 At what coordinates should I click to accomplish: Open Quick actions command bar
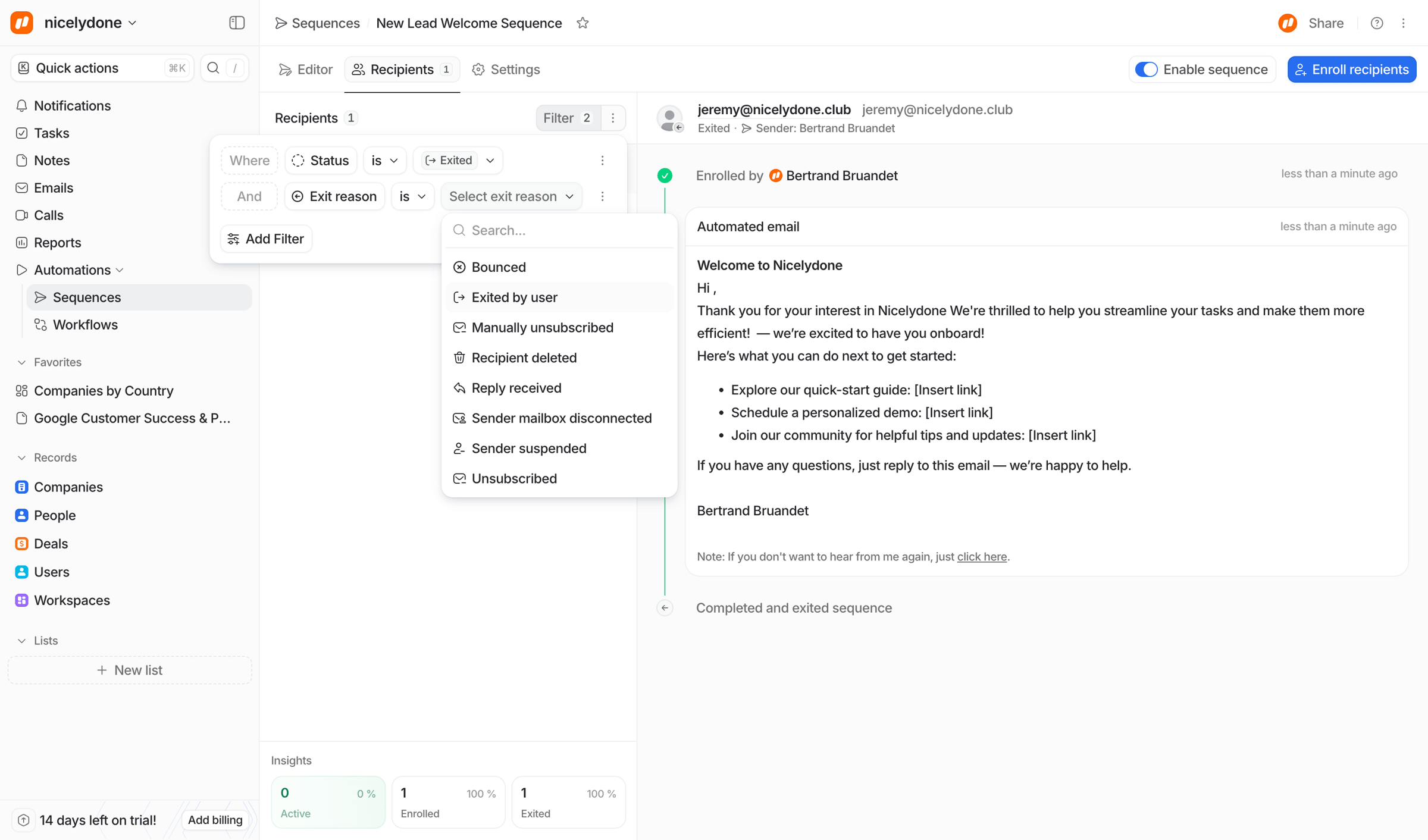pyautogui.click(x=102, y=68)
